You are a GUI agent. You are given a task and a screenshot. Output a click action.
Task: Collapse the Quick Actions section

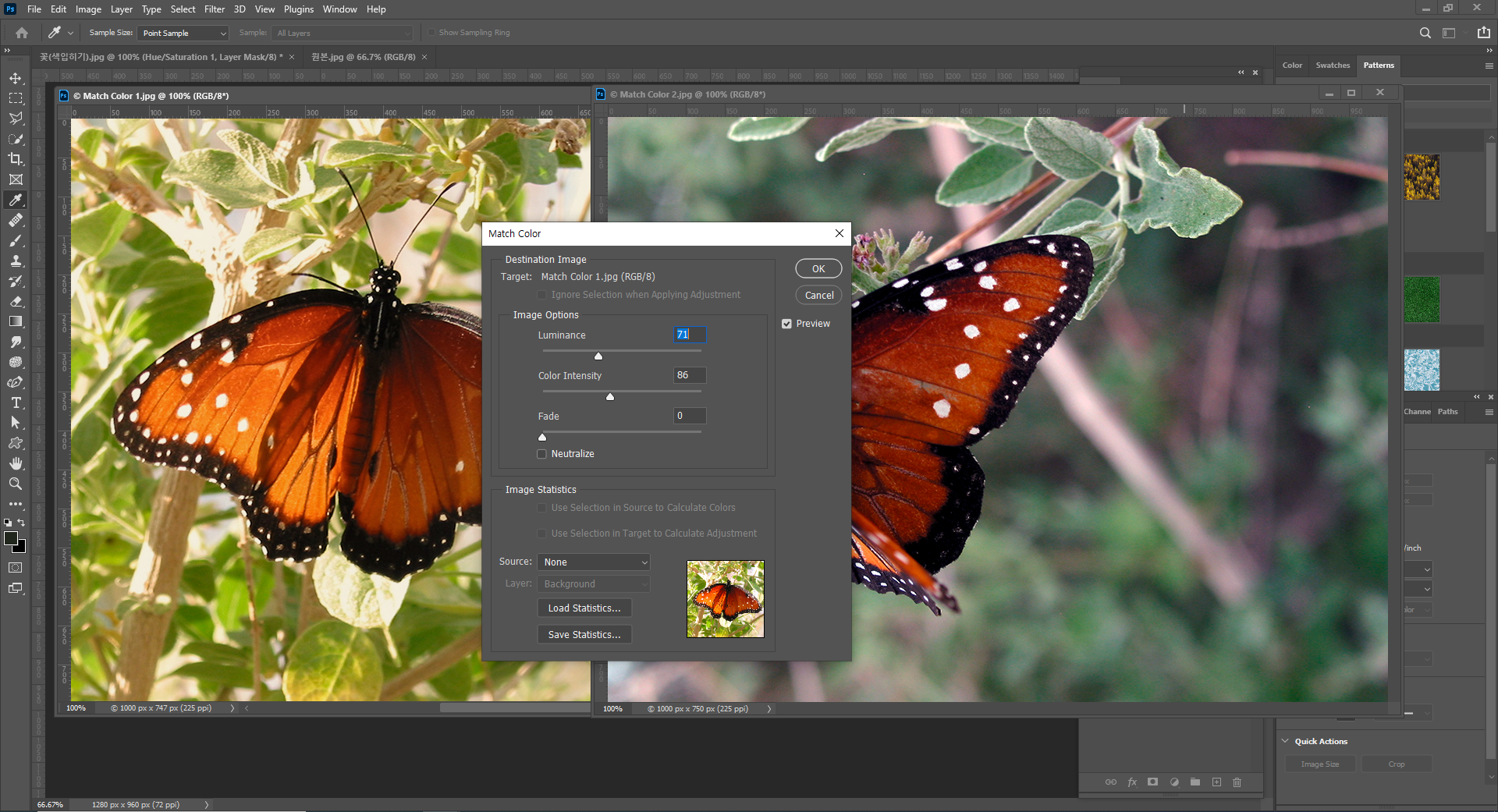point(1285,741)
